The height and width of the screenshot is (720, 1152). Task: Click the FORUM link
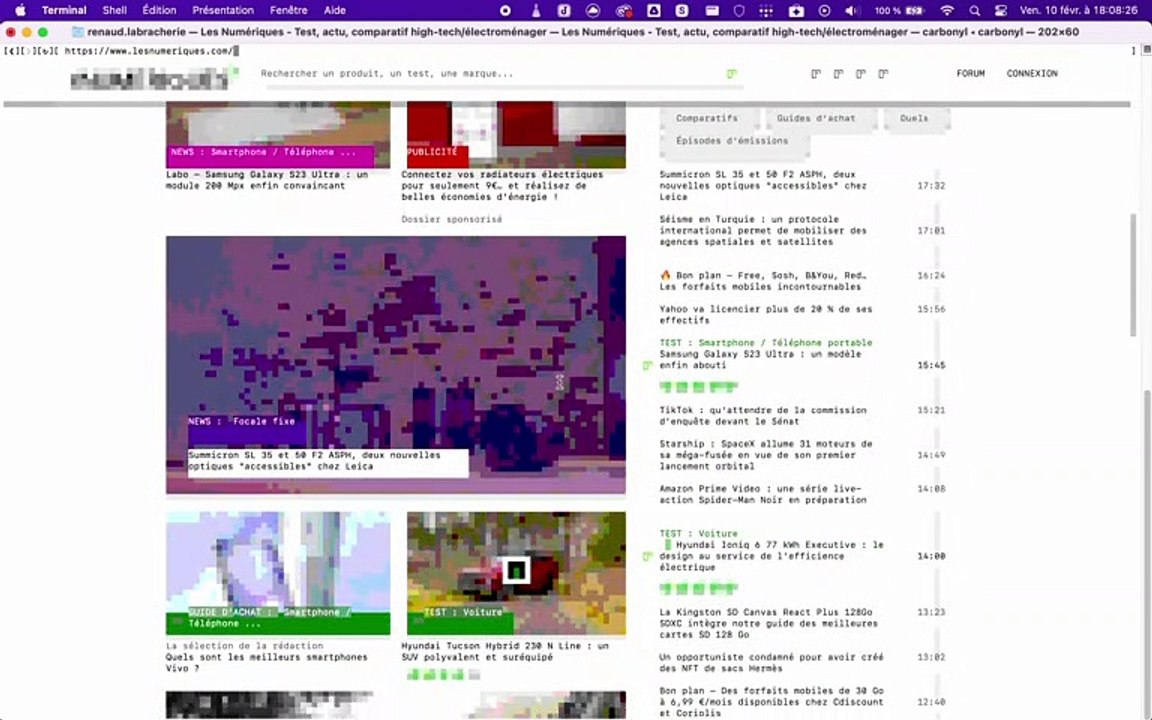(971, 73)
